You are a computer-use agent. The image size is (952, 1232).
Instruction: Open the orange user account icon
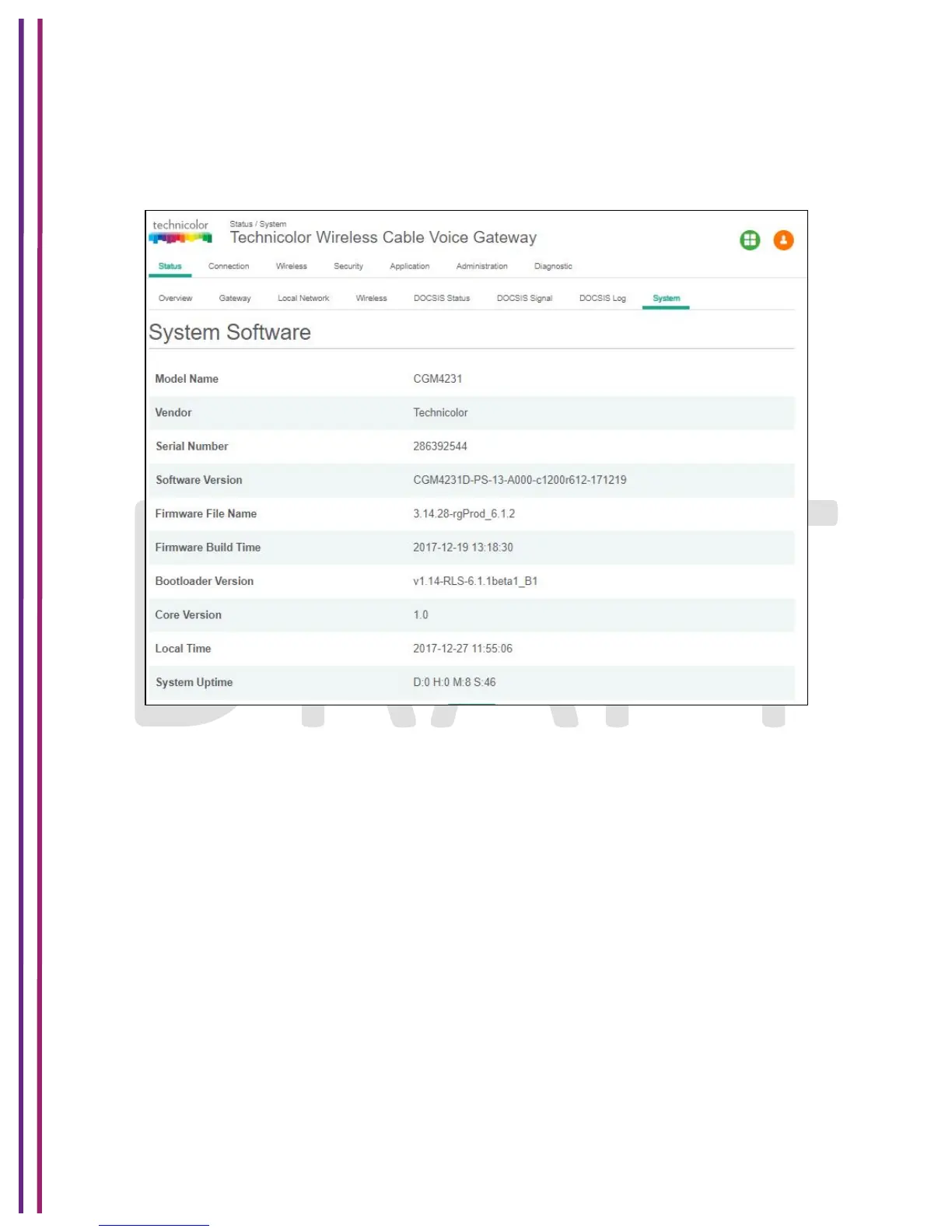coord(783,240)
